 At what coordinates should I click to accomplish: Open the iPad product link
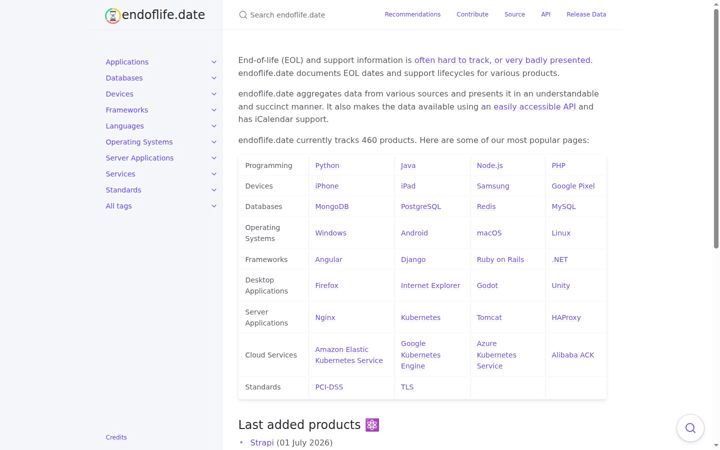tap(408, 186)
